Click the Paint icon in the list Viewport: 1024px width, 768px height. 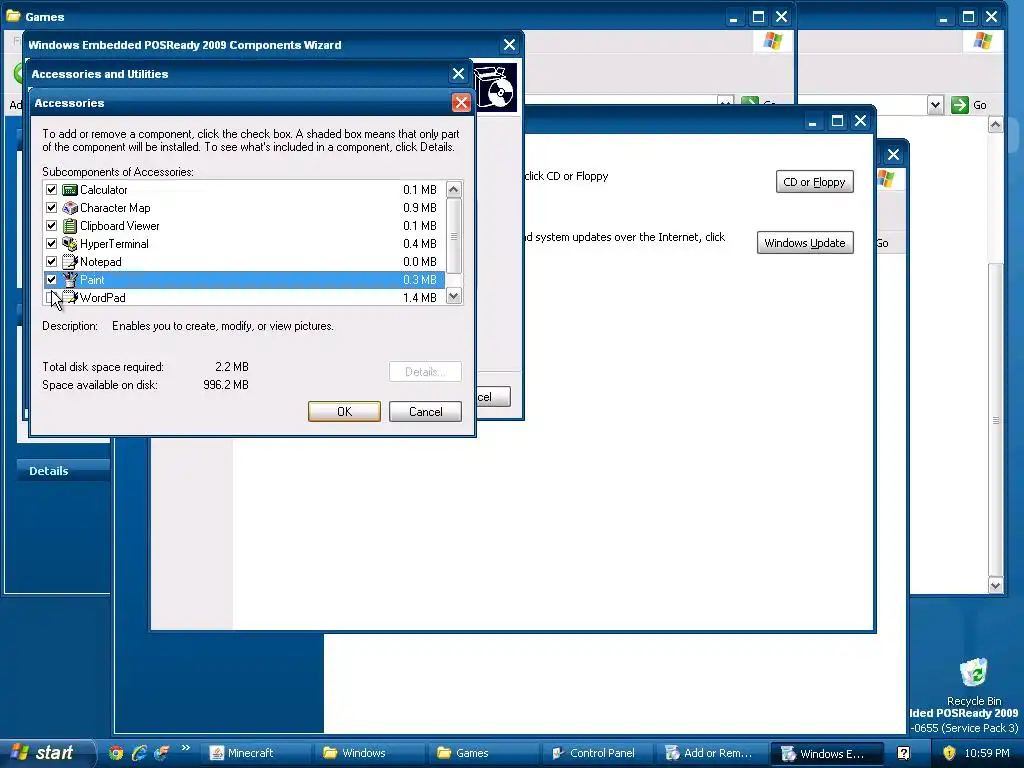[70, 280]
